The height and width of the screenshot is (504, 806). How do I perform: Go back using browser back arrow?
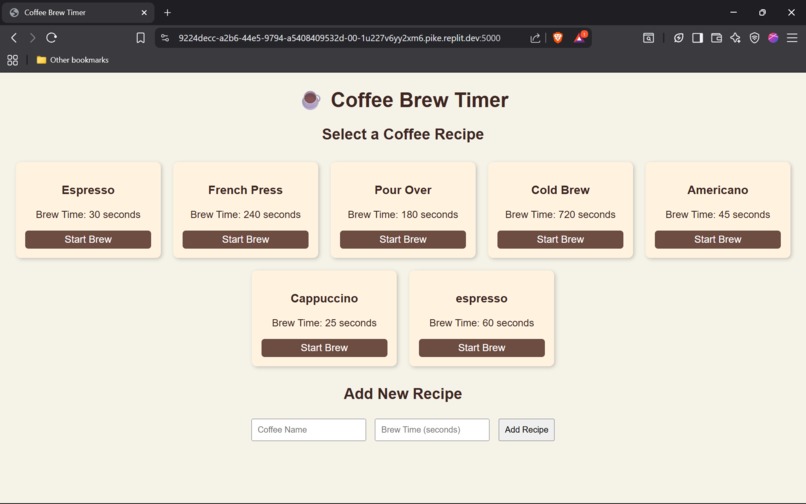click(x=14, y=38)
